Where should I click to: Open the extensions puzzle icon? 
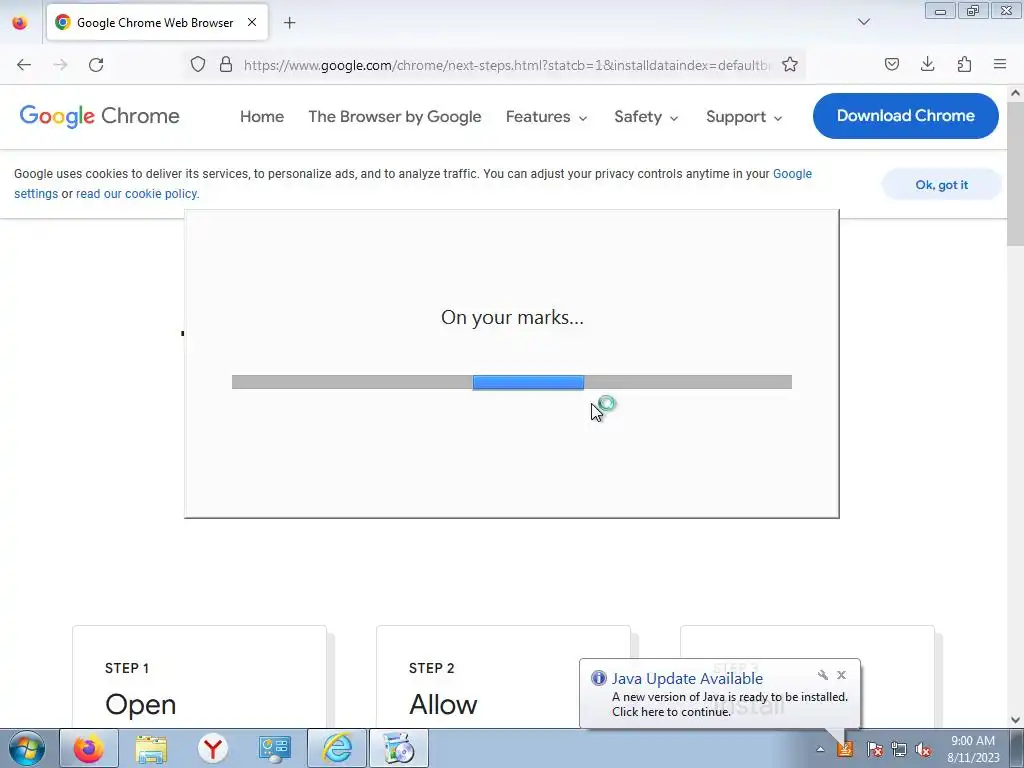pyautogui.click(x=964, y=64)
